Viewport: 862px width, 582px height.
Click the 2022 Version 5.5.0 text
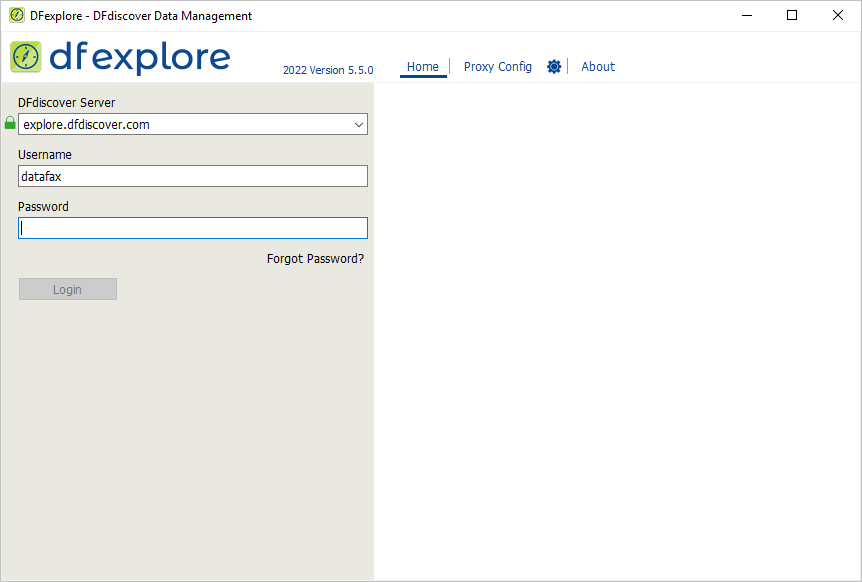(x=328, y=70)
